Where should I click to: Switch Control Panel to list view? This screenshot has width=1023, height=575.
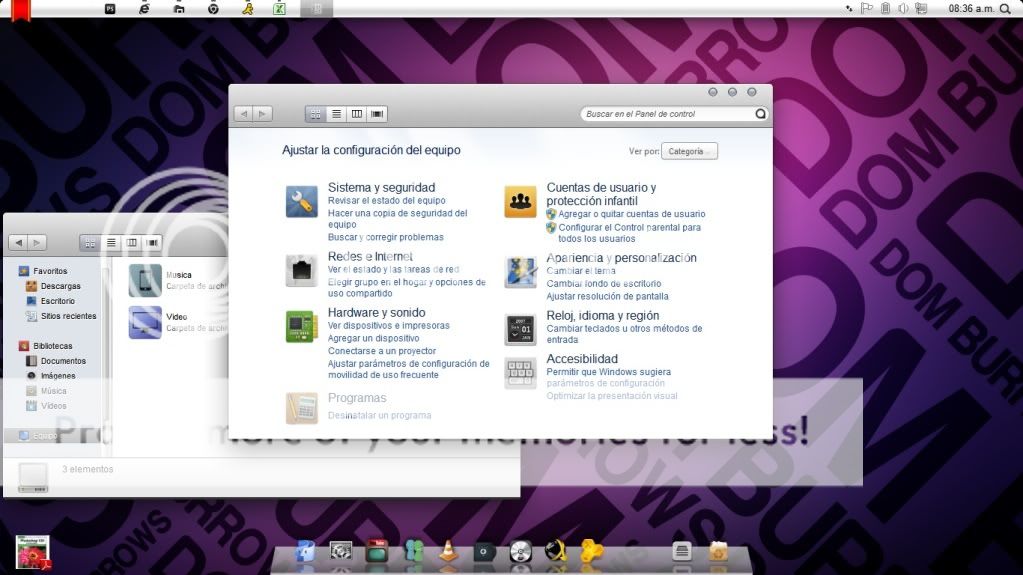[336, 114]
